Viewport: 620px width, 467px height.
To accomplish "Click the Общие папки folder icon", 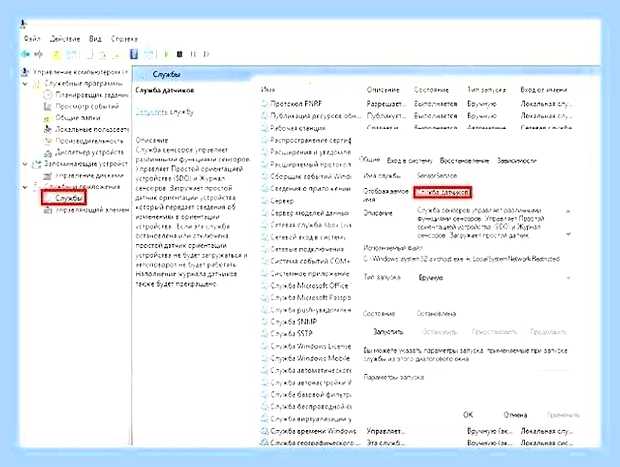I will [x=47, y=118].
